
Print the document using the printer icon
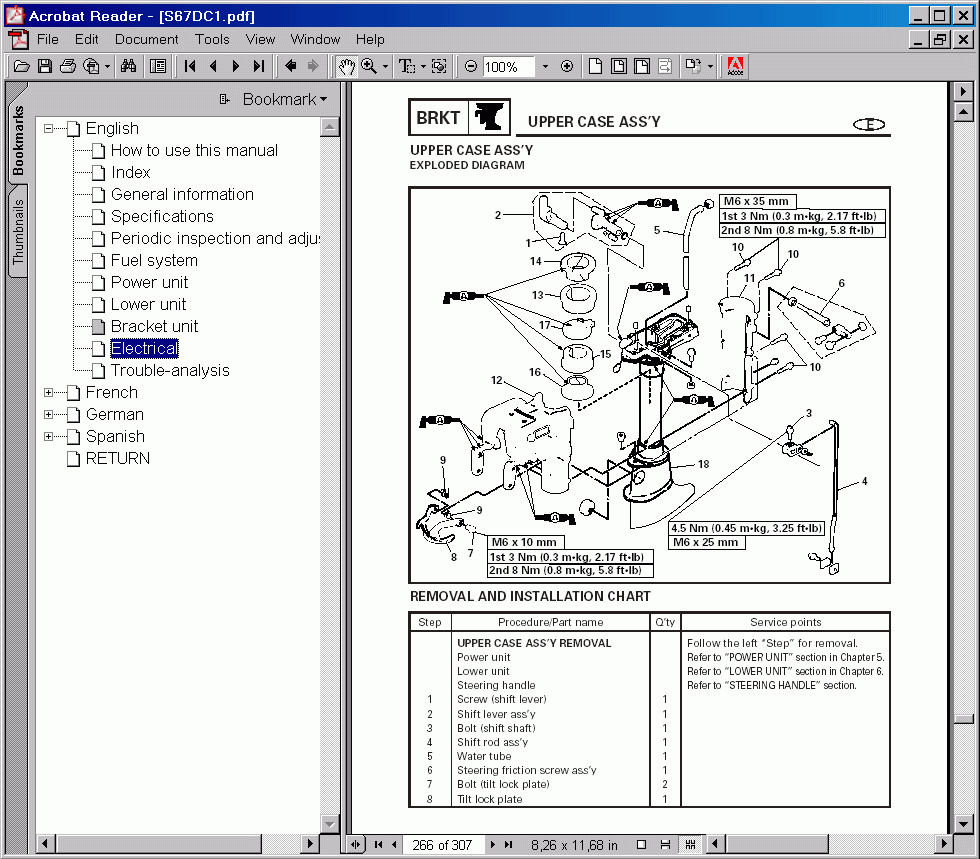pyautogui.click(x=67, y=66)
